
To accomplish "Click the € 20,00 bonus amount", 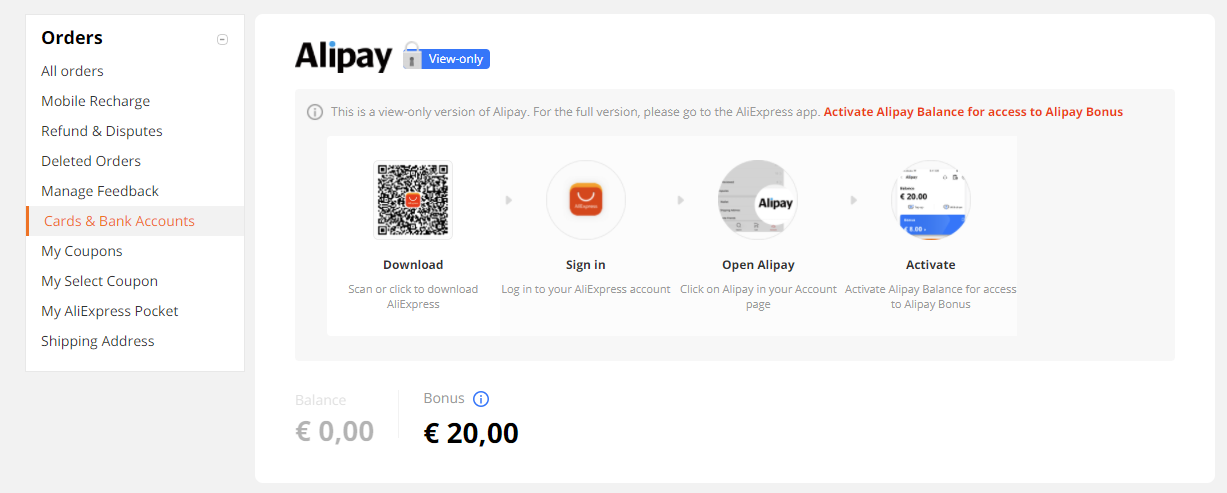I will point(471,433).
